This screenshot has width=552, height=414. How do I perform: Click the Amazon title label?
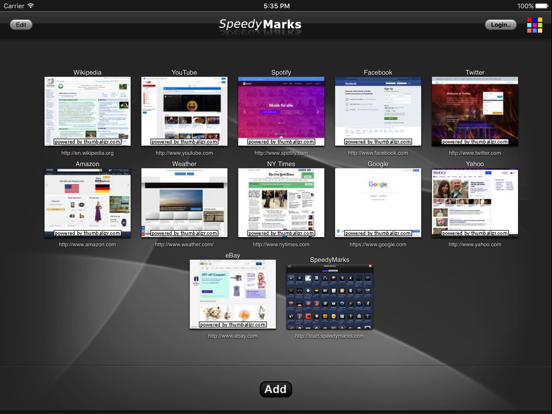click(x=87, y=164)
